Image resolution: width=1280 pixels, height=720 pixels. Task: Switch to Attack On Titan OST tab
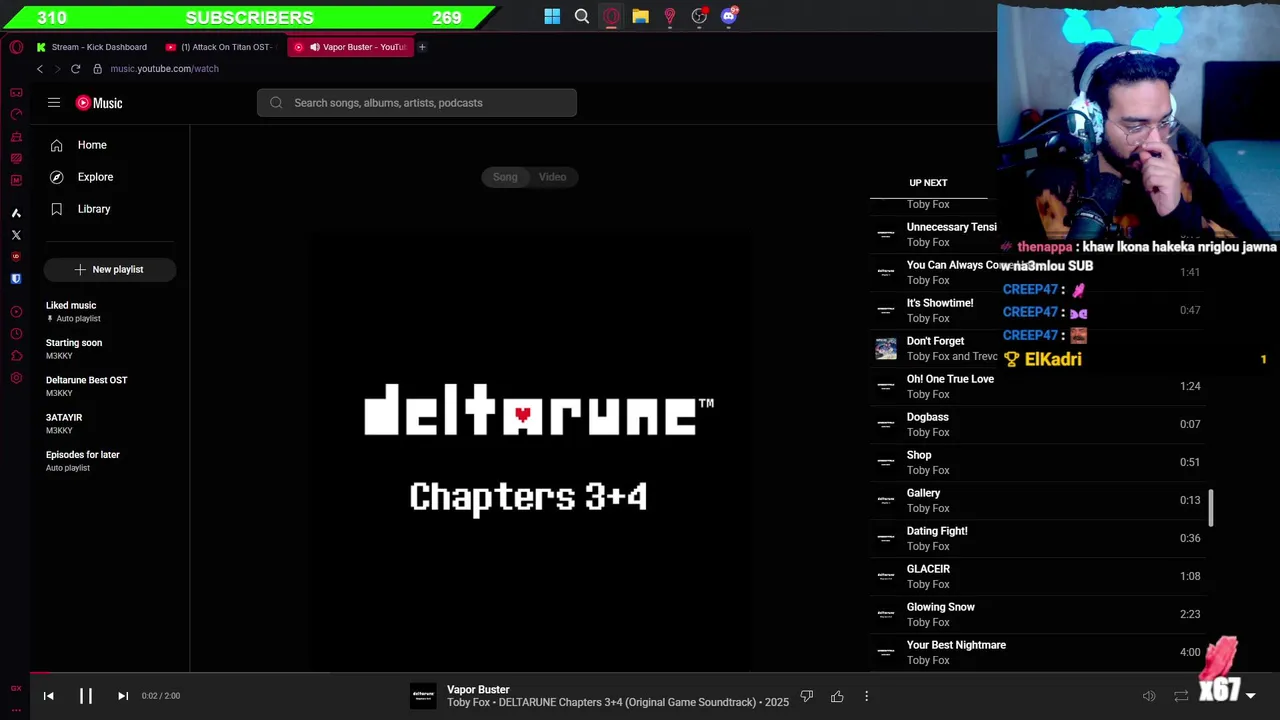(x=220, y=47)
